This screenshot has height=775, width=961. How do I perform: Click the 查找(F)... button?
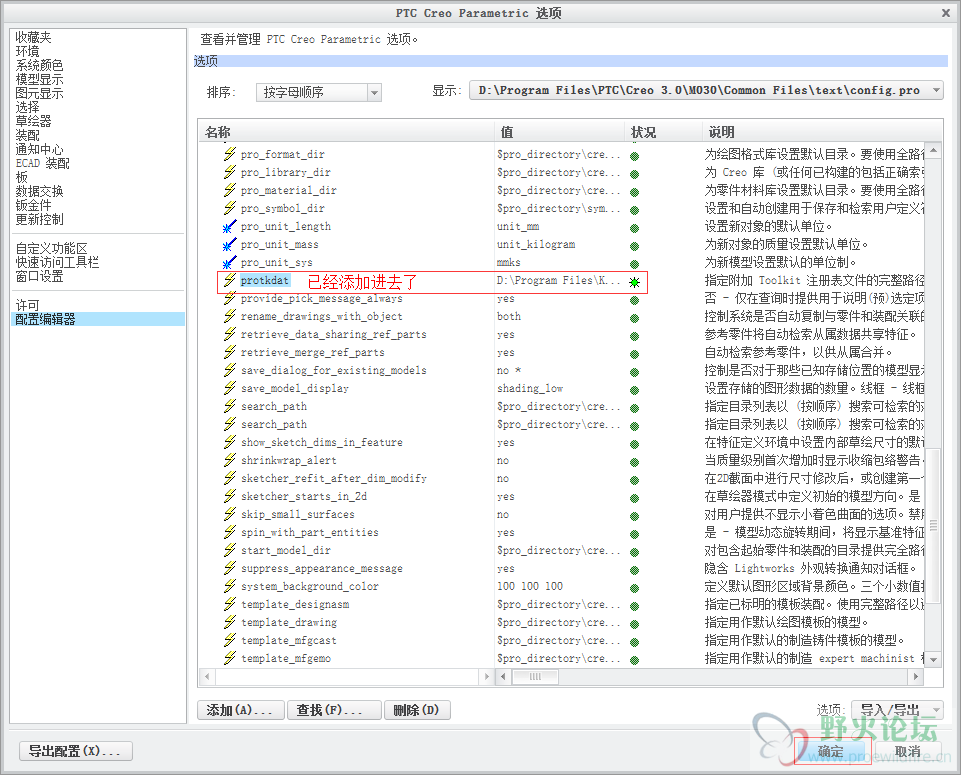click(x=335, y=710)
